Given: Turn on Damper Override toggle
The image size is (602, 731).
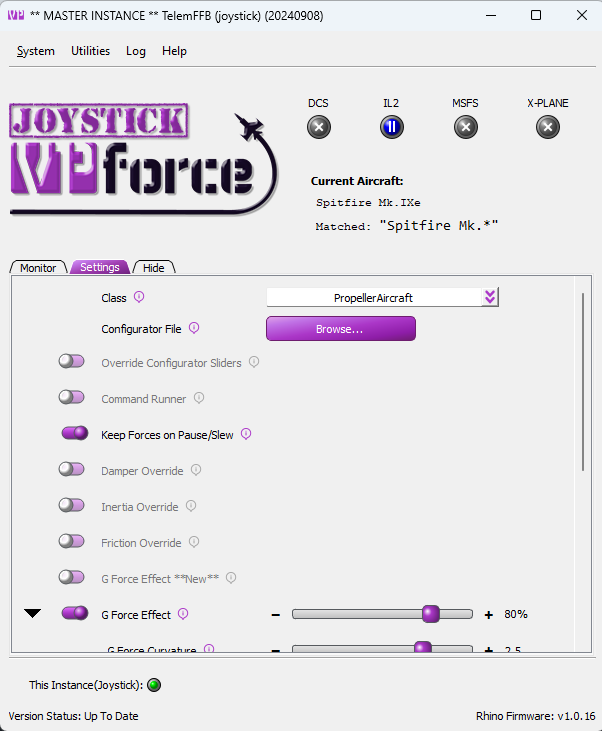Looking at the screenshot, I should click(x=71, y=469).
